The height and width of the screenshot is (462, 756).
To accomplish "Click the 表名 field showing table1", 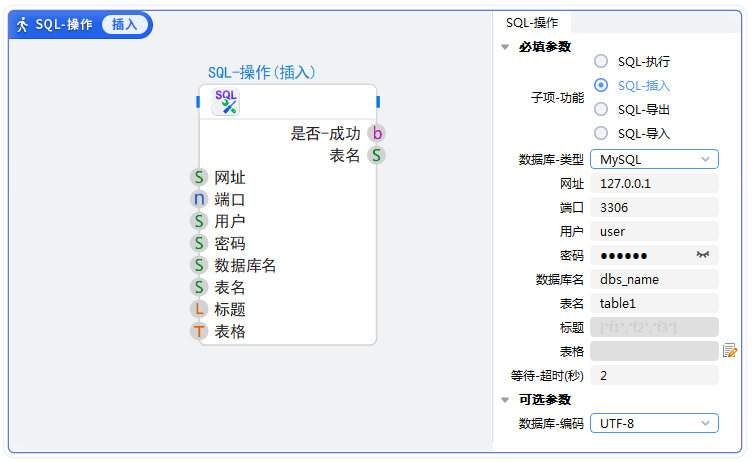I will (654, 303).
